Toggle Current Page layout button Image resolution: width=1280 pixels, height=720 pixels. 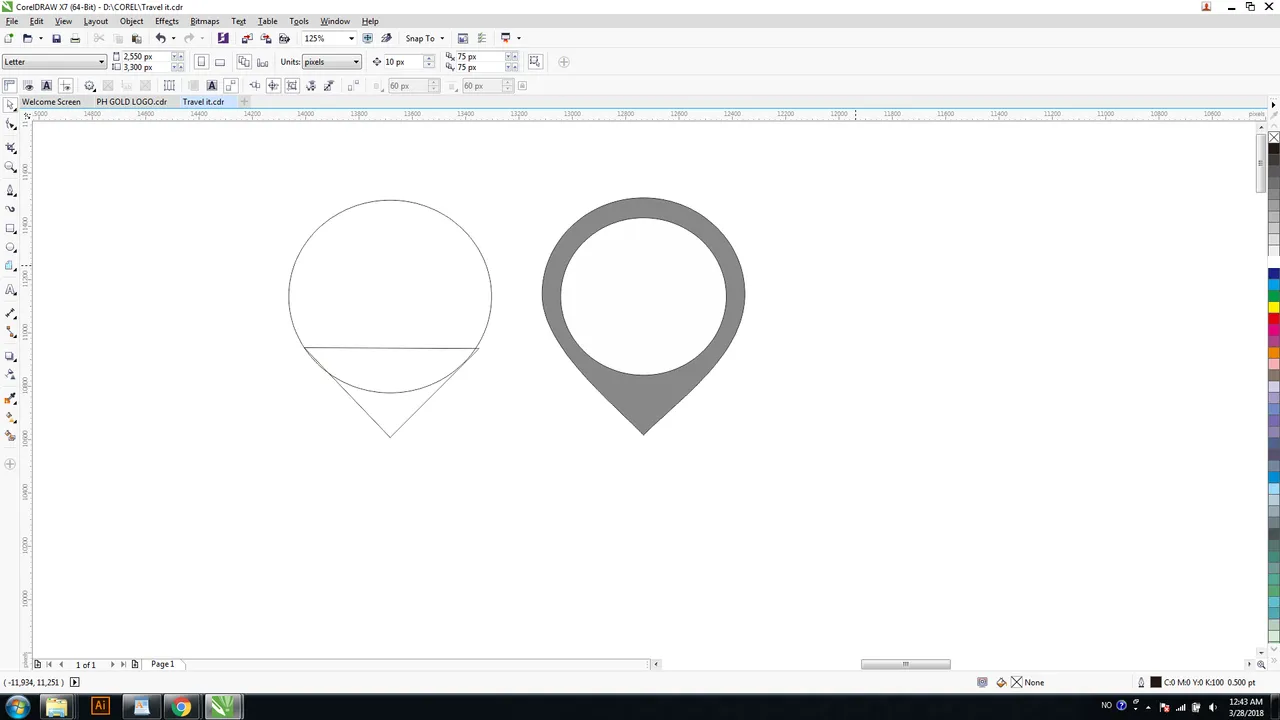[262, 62]
